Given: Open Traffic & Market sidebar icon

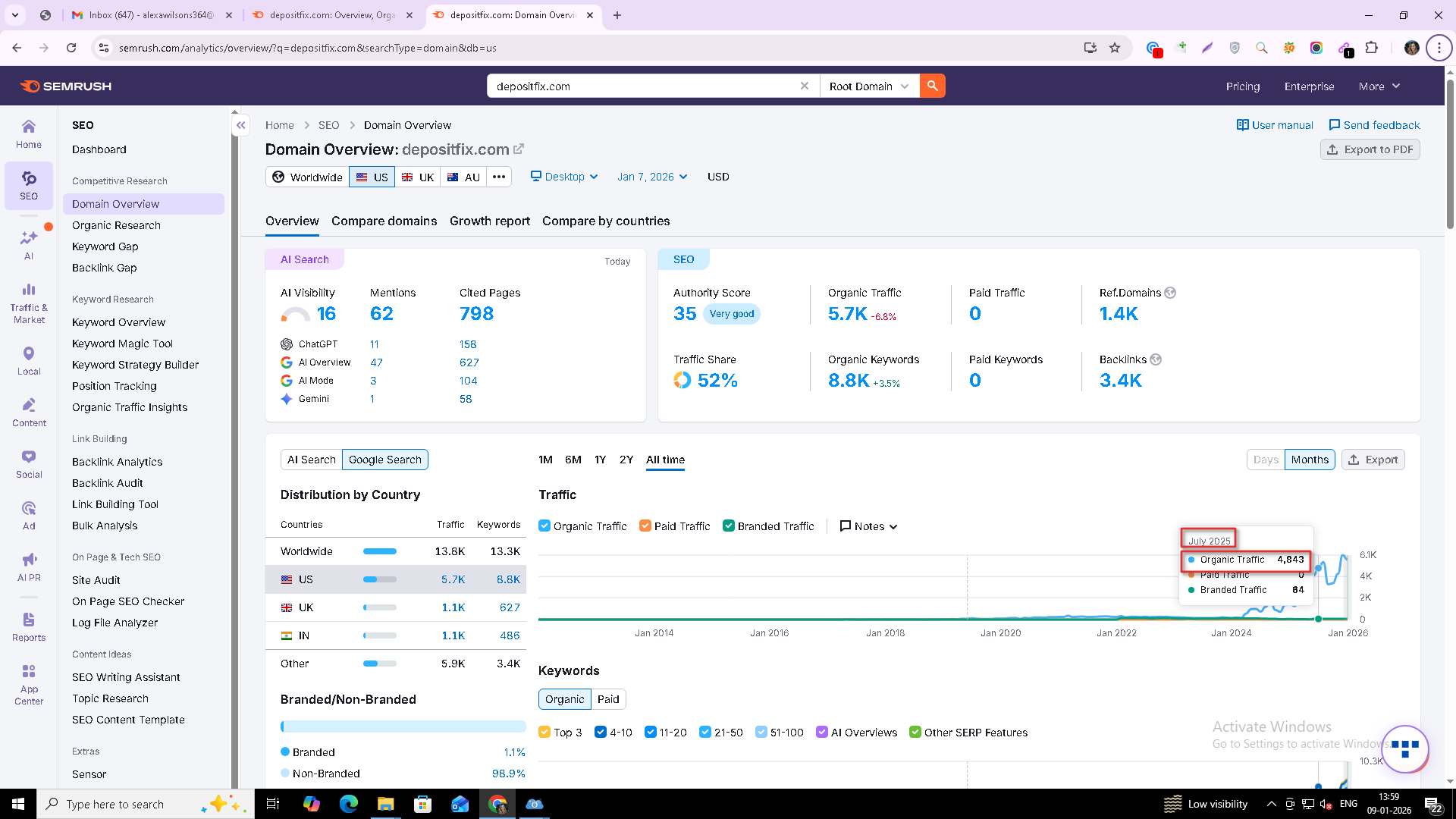Looking at the screenshot, I should click(x=29, y=303).
